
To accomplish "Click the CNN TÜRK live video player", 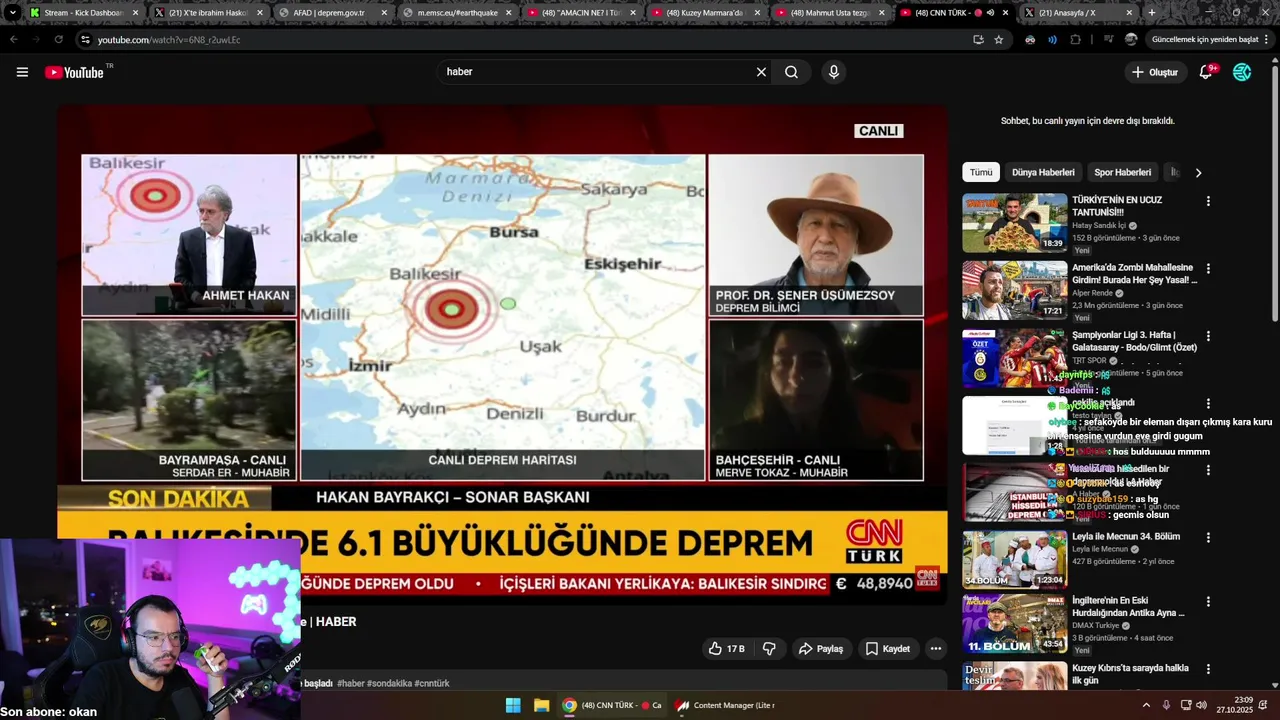I will tap(502, 355).
